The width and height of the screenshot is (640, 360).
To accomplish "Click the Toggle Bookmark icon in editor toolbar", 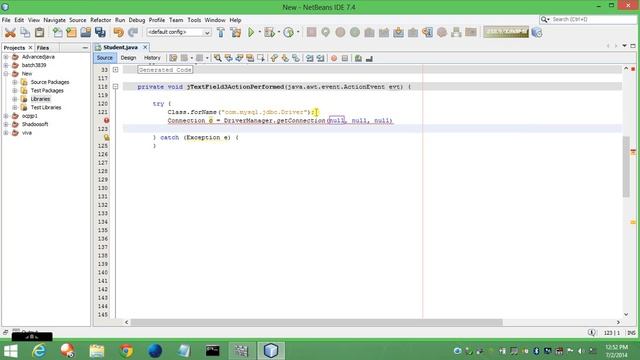I will 296,58.
